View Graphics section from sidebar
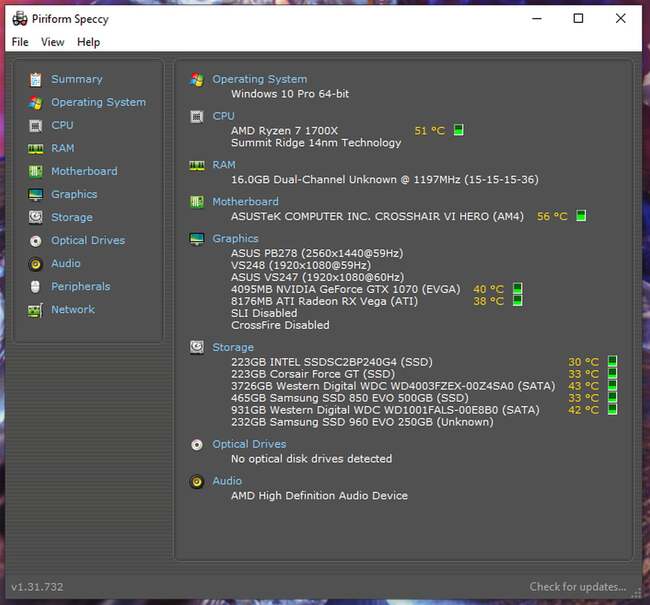The image size is (650, 605). tap(74, 194)
